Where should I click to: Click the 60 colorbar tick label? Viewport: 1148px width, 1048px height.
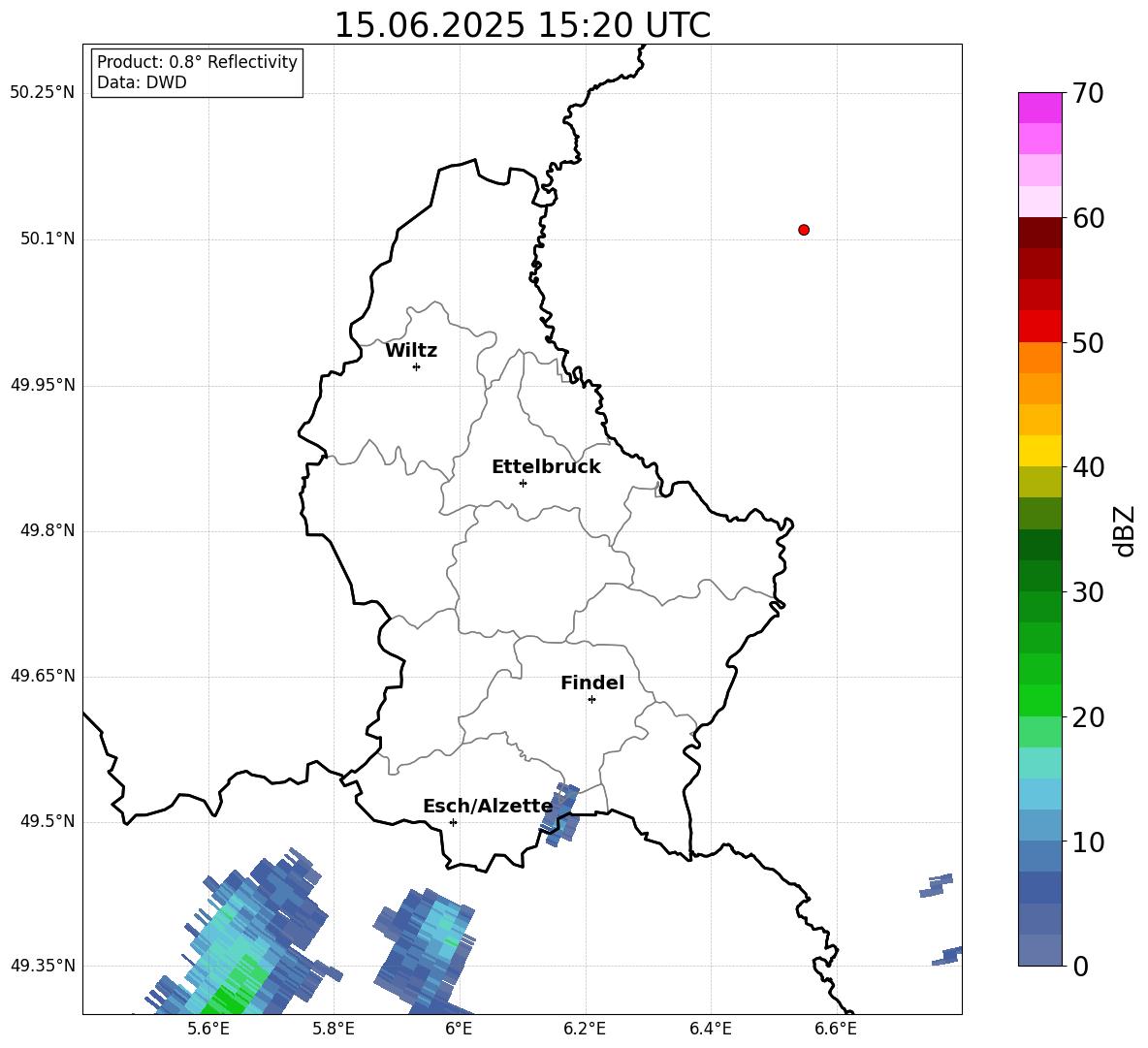pos(1088,218)
